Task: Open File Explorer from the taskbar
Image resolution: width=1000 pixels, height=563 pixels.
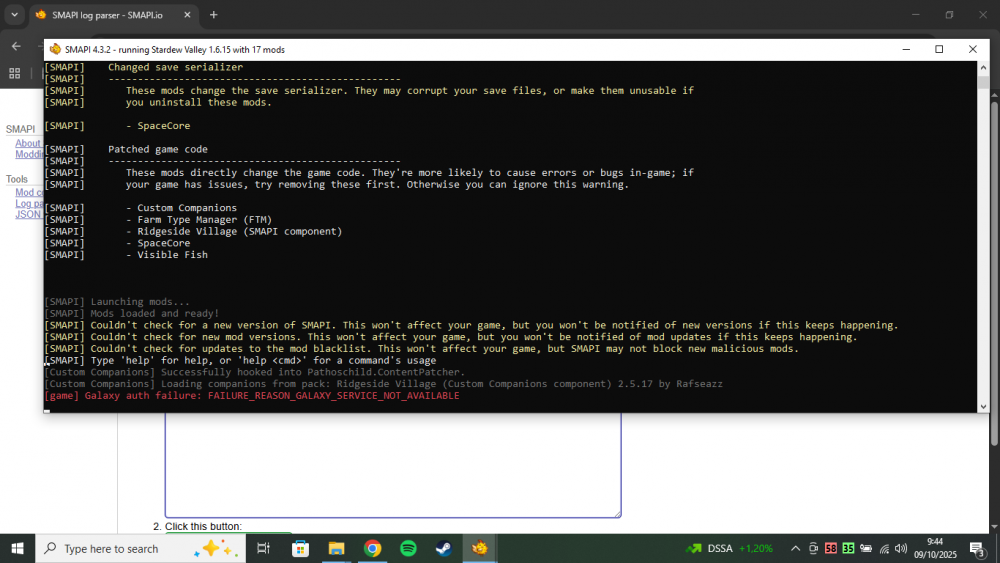Action: (x=336, y=548)
